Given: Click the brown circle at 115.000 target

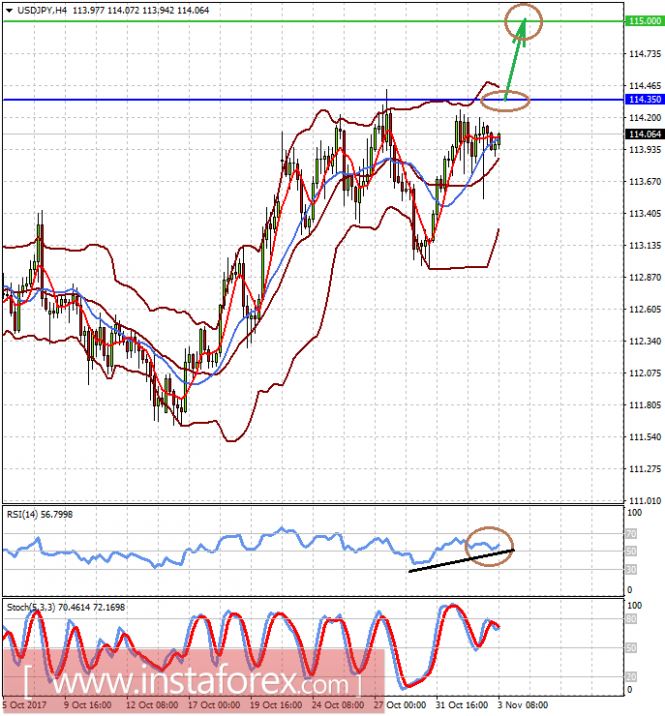Looking at the screenshot, I should click(523, 19).
